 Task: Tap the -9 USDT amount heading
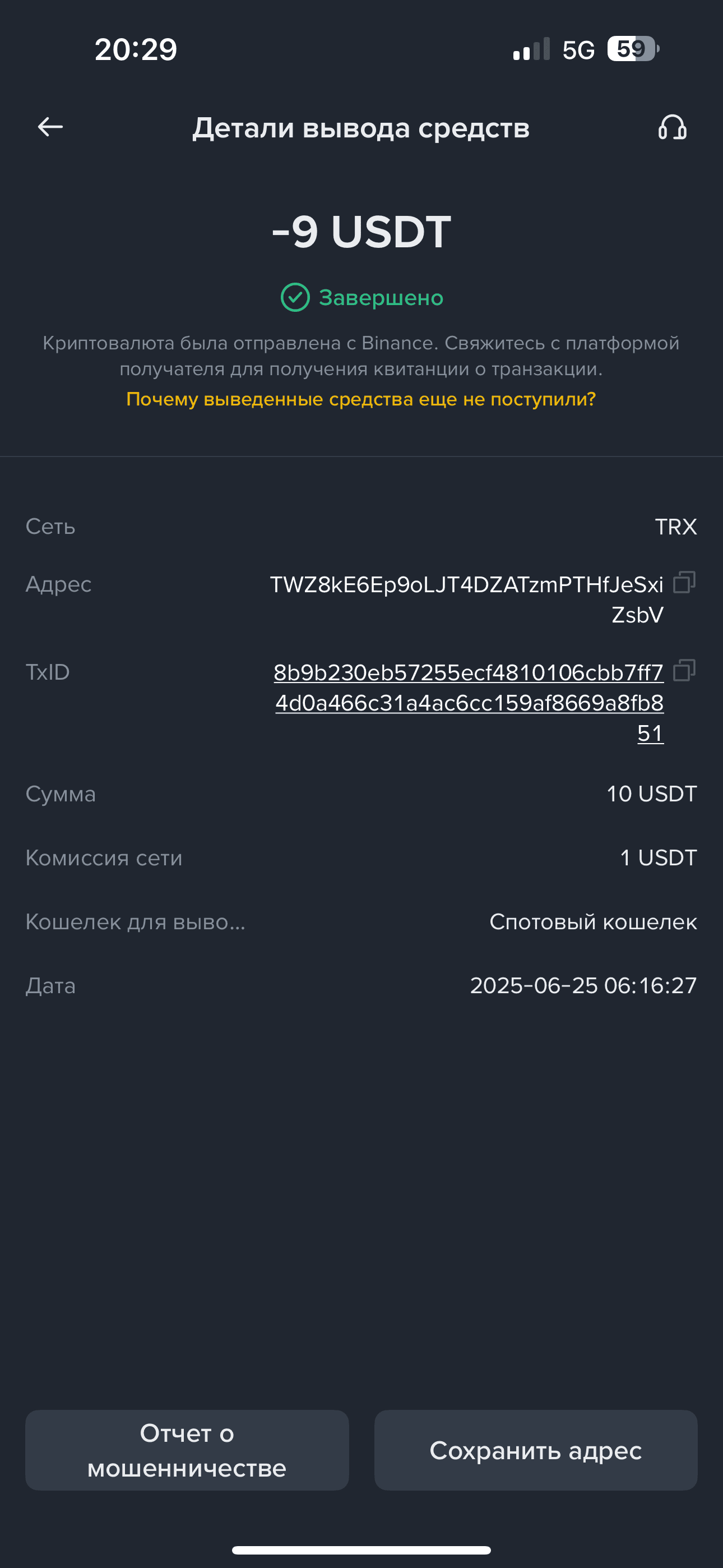pos(361,232)
